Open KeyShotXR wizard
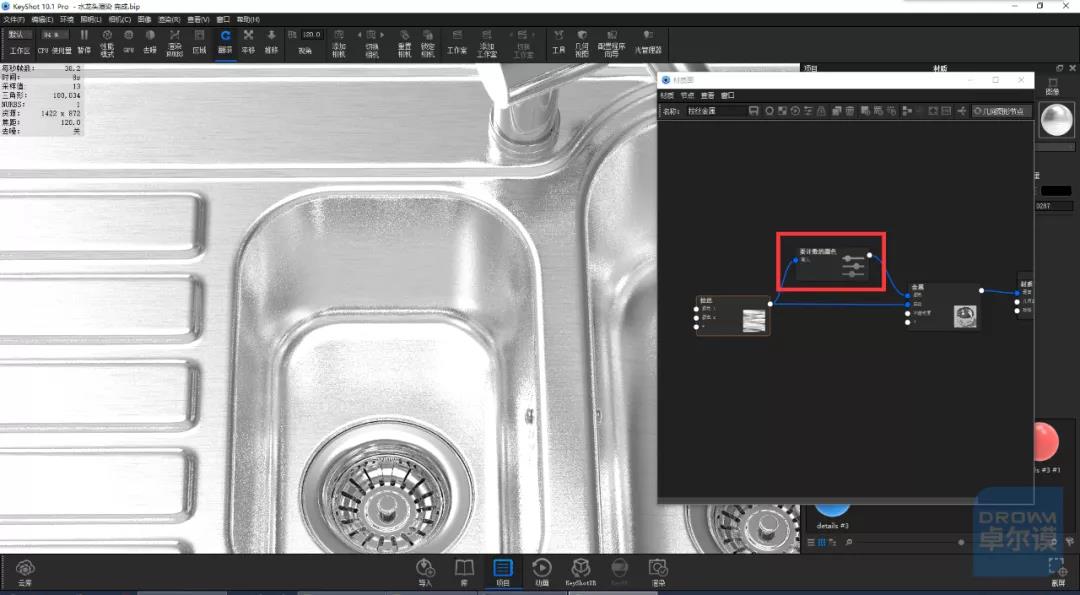 coord(581,573)
